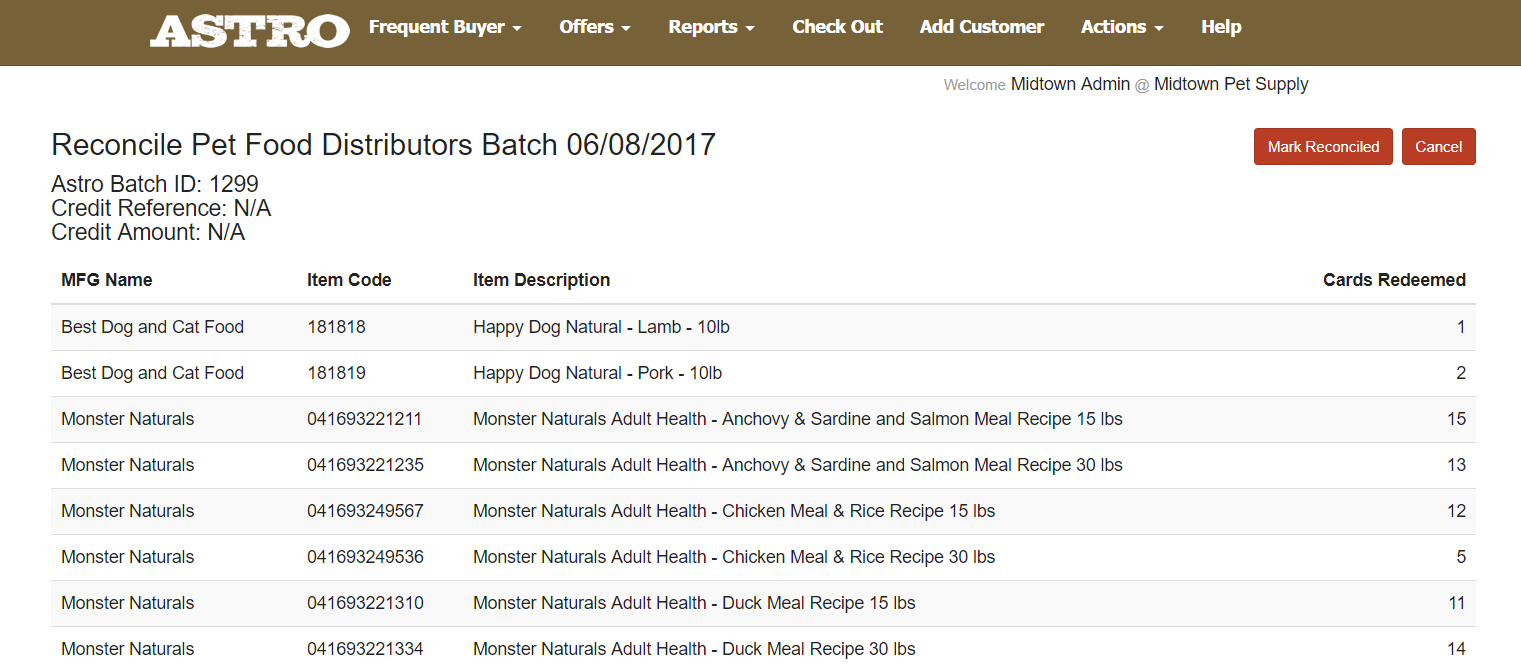Click Best Dog and Cat Food in Pork row
Viewport: 1521px width, 670px height.
152,373
